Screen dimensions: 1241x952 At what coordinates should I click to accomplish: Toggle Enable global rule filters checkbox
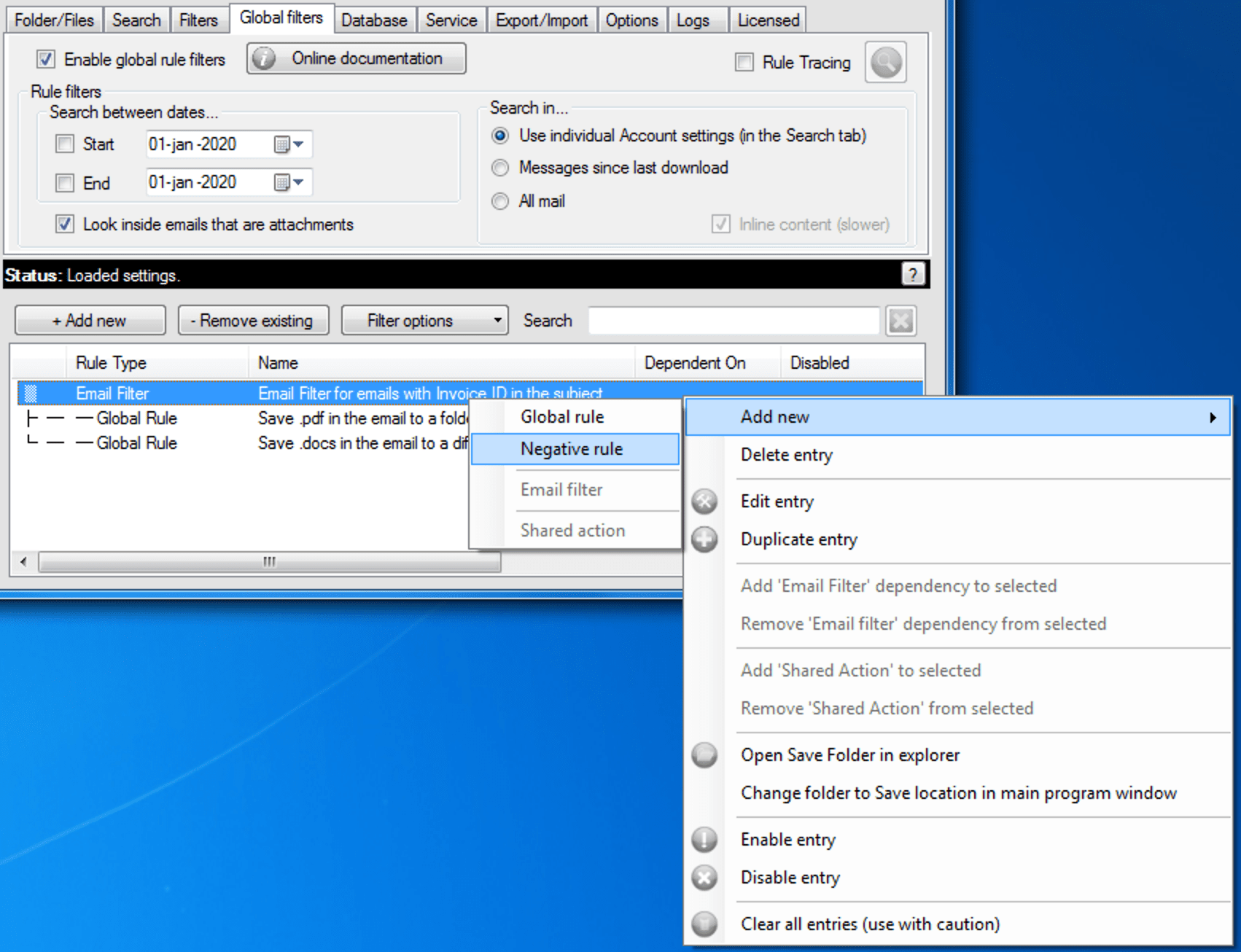click(46, 59)
